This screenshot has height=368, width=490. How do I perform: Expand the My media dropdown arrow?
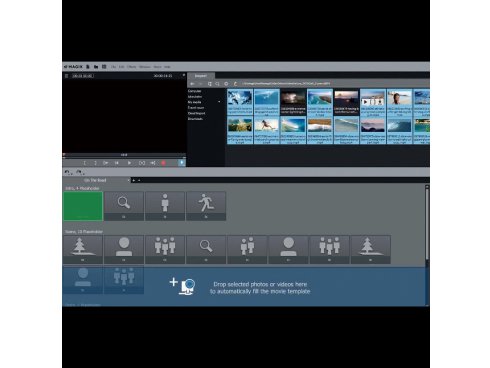(x=219, y=102)
